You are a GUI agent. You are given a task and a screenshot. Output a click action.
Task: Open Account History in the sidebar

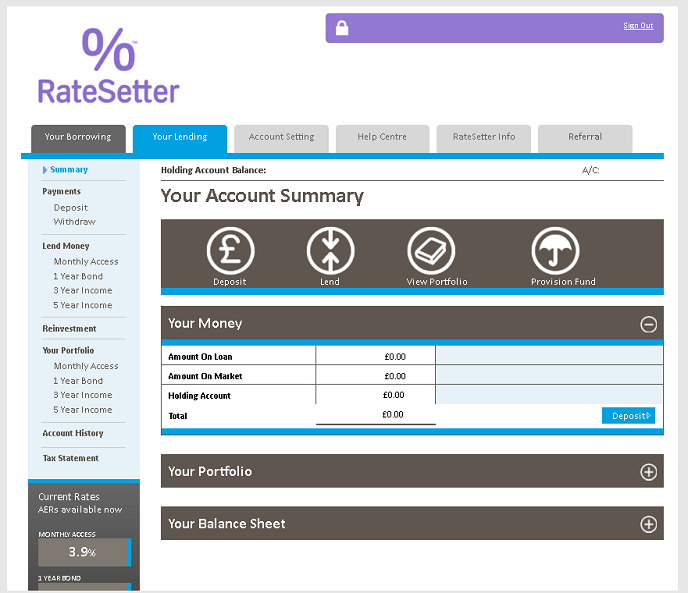73,433
